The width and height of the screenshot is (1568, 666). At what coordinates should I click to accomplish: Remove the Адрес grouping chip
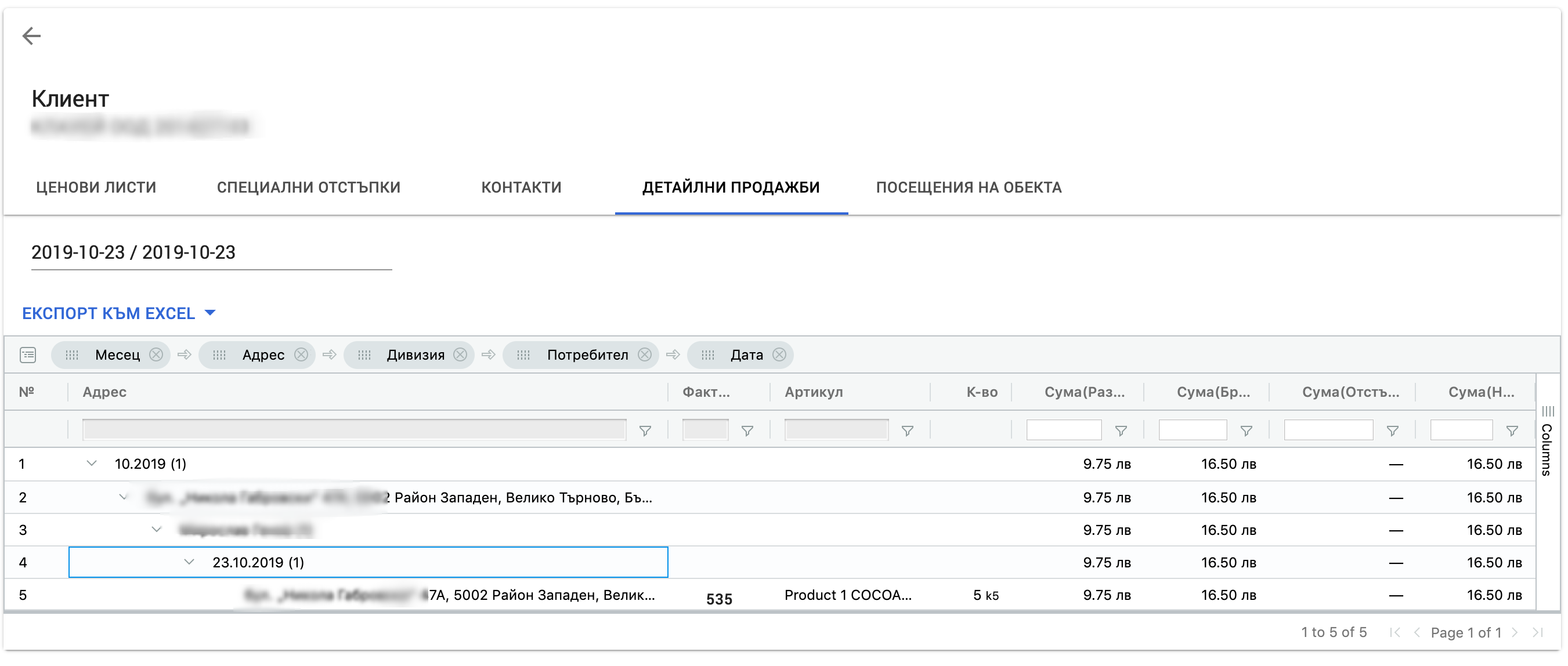pos(301,354)
